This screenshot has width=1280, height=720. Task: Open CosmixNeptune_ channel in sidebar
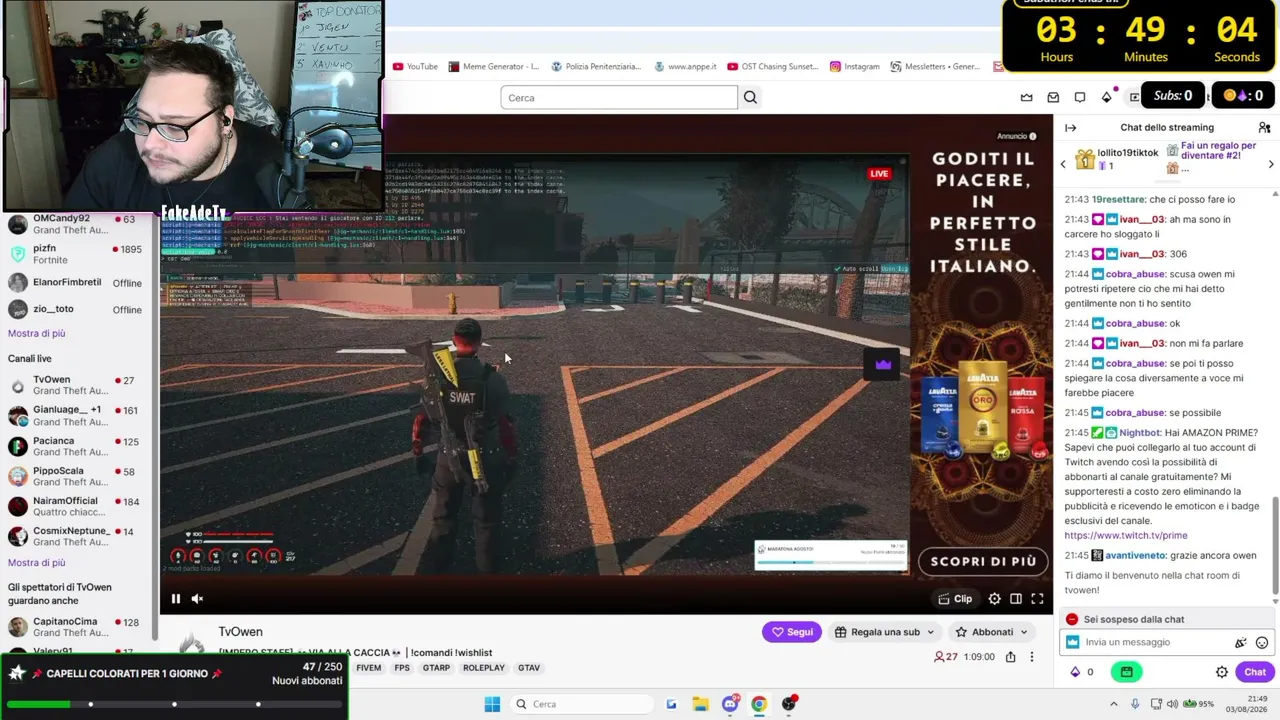pyautogui.click(x=78, y=537)
